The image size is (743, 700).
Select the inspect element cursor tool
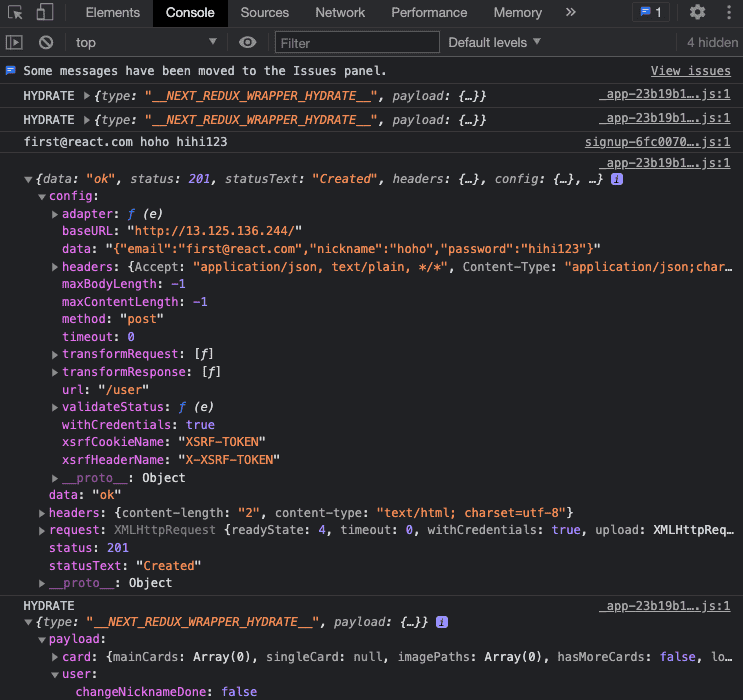coord(15,13)
